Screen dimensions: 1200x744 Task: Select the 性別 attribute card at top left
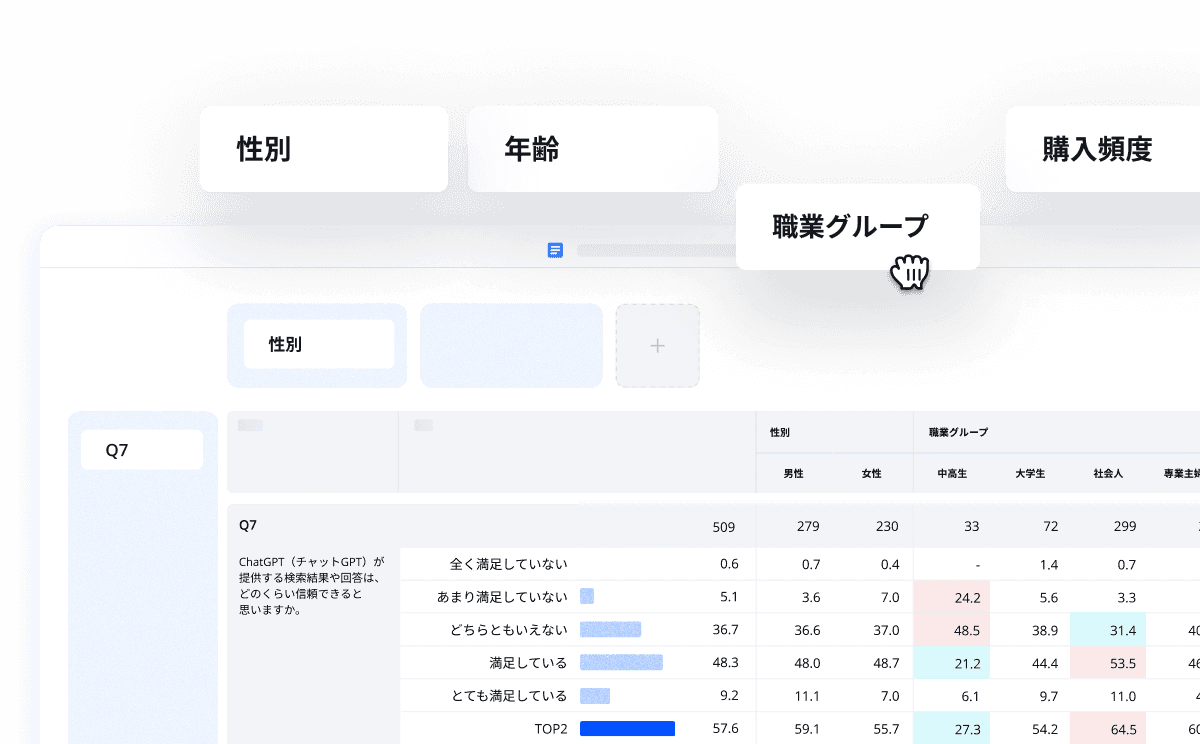323,148
